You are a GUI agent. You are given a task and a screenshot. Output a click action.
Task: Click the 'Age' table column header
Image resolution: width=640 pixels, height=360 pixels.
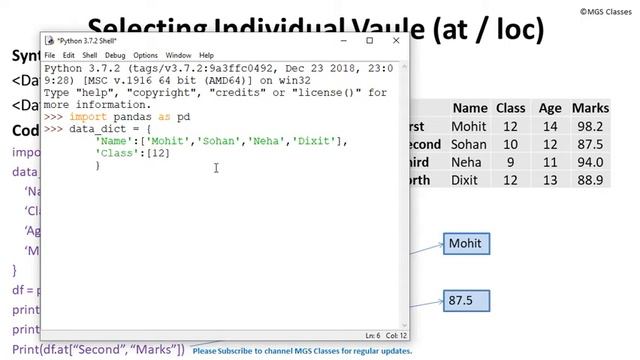(550, 109)
